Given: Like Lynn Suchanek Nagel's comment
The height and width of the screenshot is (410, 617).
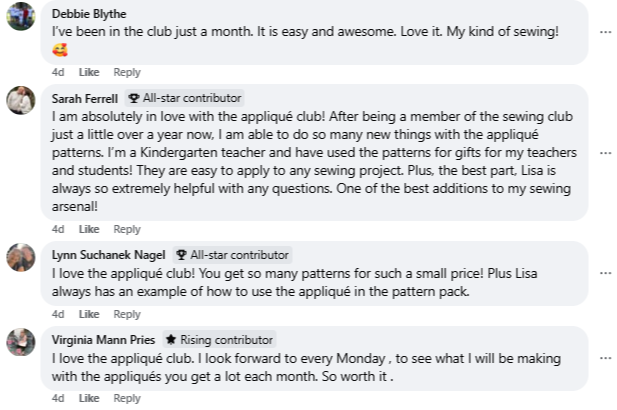Looking at the screenshot, I should pos(89,313).
